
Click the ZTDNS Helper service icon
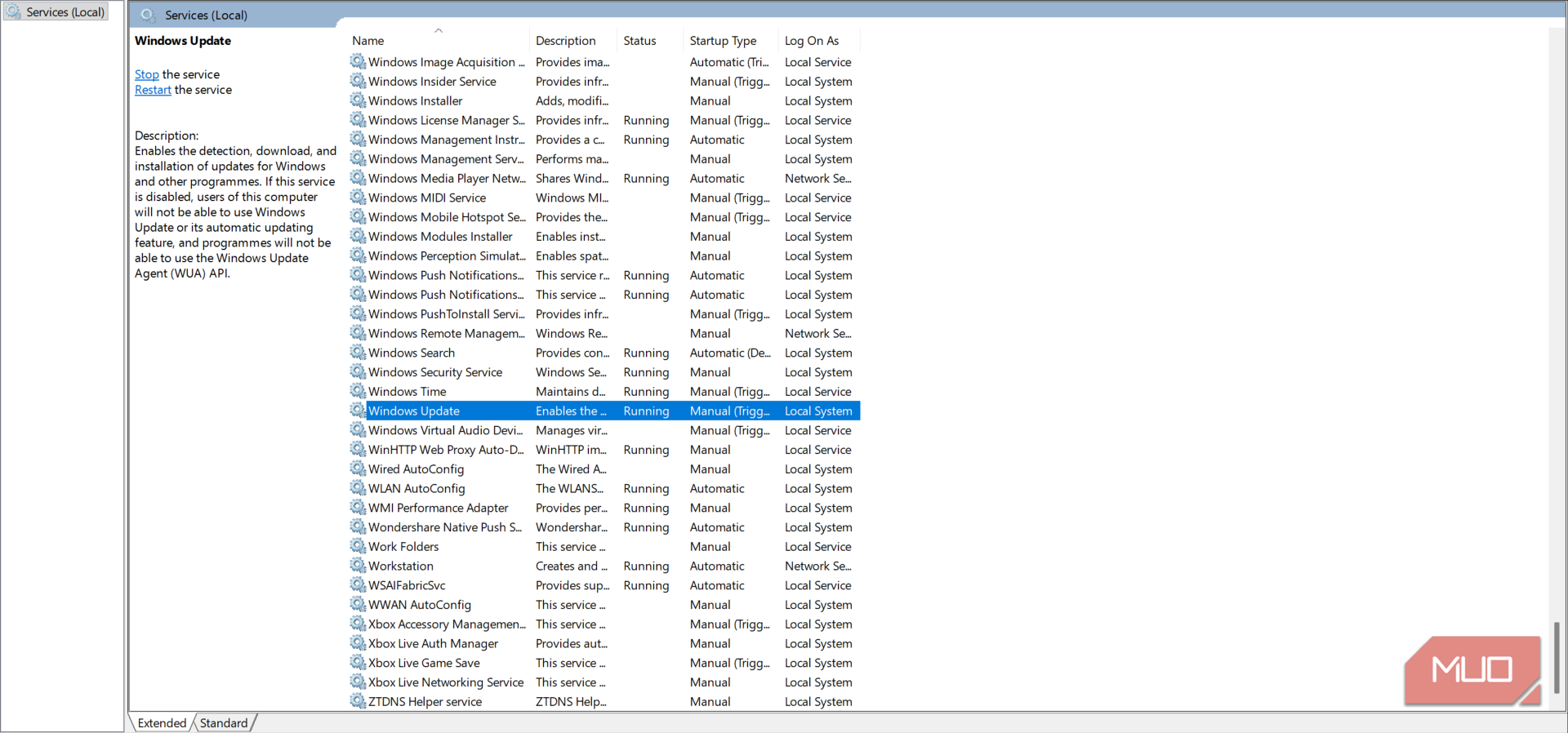coord(358,701)
